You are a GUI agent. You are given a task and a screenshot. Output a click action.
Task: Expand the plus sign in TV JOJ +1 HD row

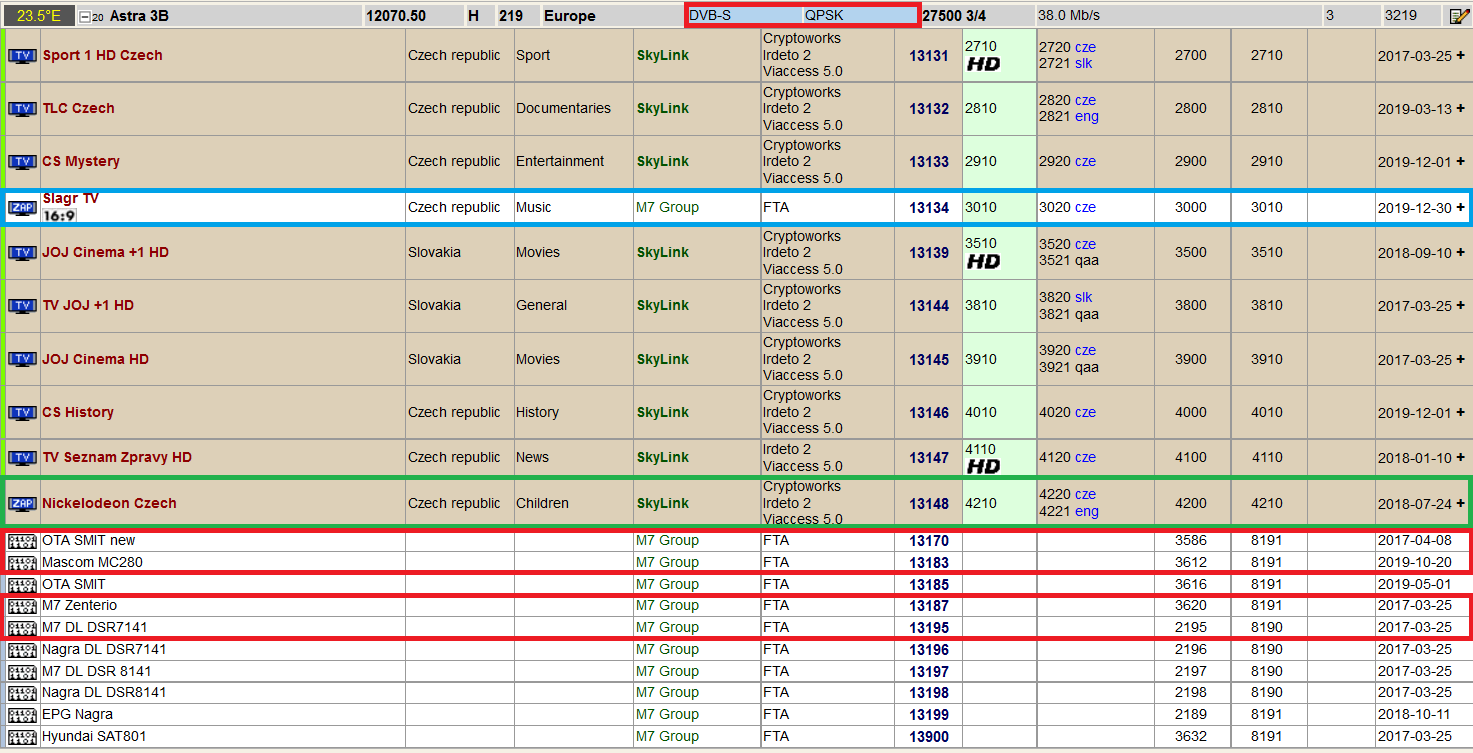1461,306
